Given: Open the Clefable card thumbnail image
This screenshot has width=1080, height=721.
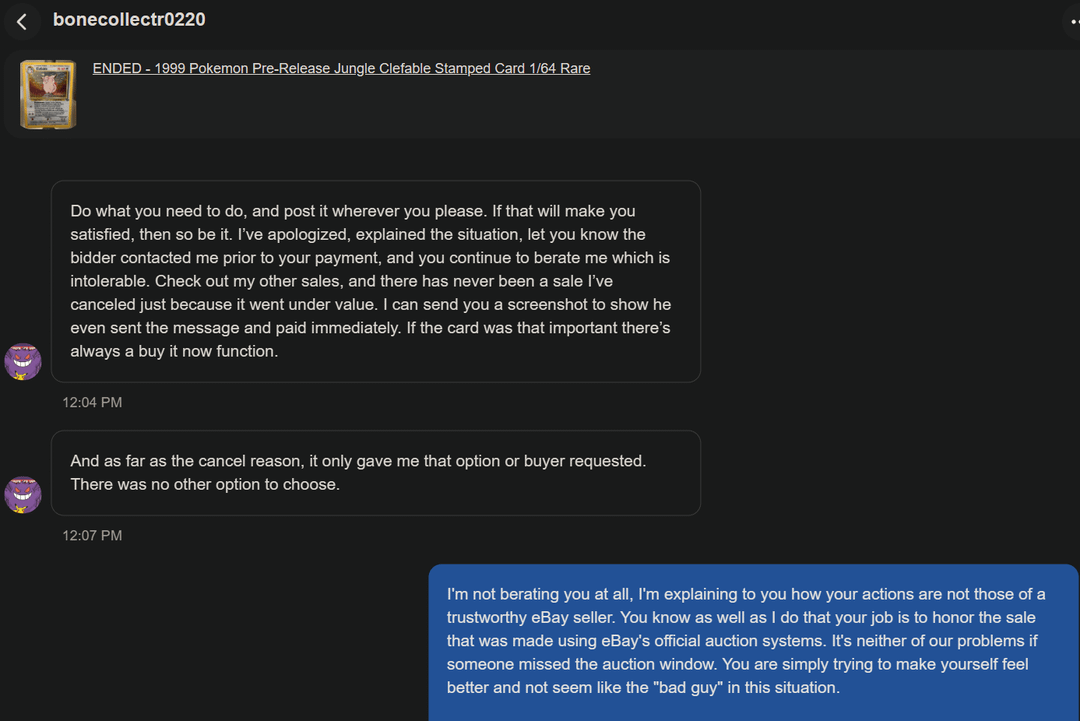Looking at the screenshot, I should 48,94.
